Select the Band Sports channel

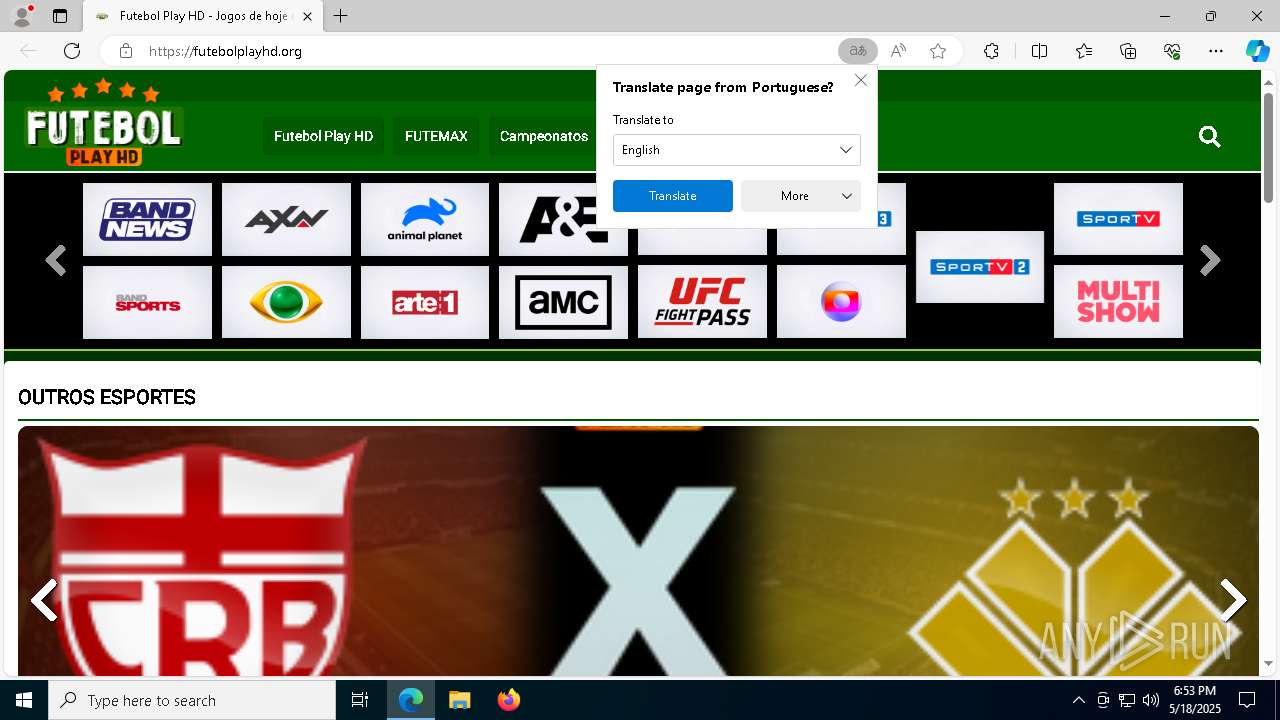[x=147, y=302]
